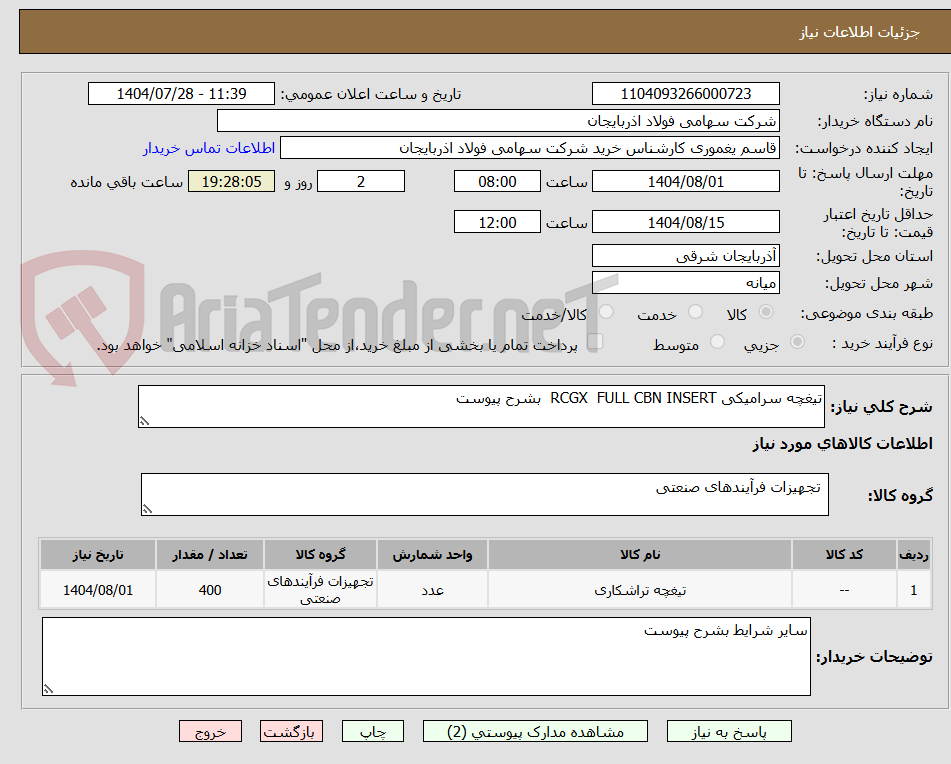Choose متوسط purchase process type

718,341
